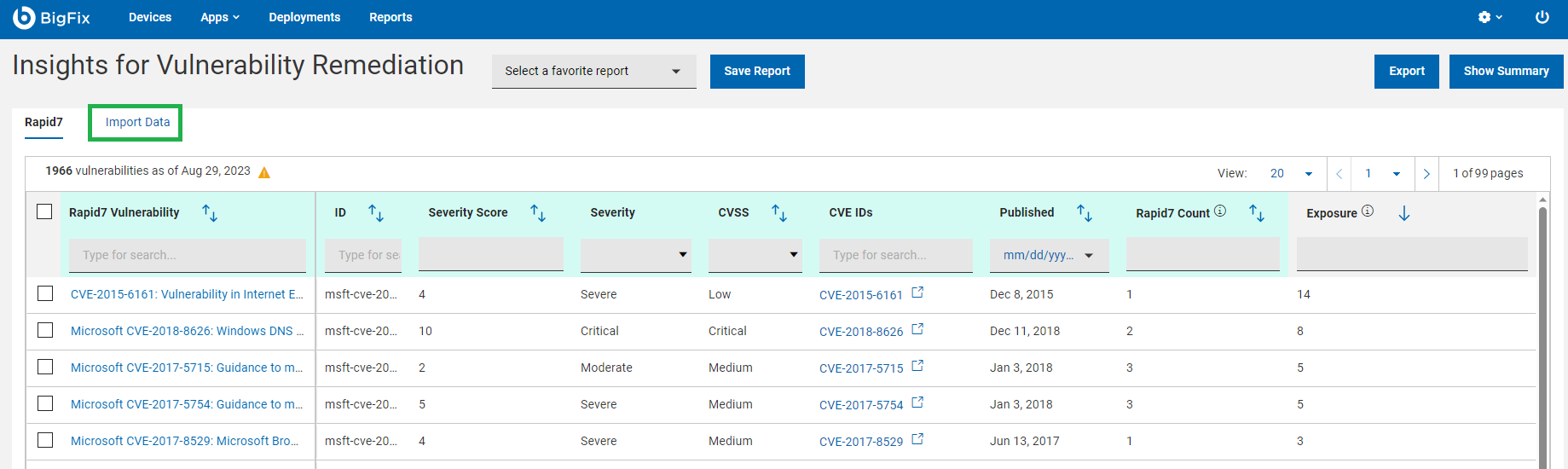Click the power logout icon
The width and height of the screenshot is (1568, 469).
1542,17
